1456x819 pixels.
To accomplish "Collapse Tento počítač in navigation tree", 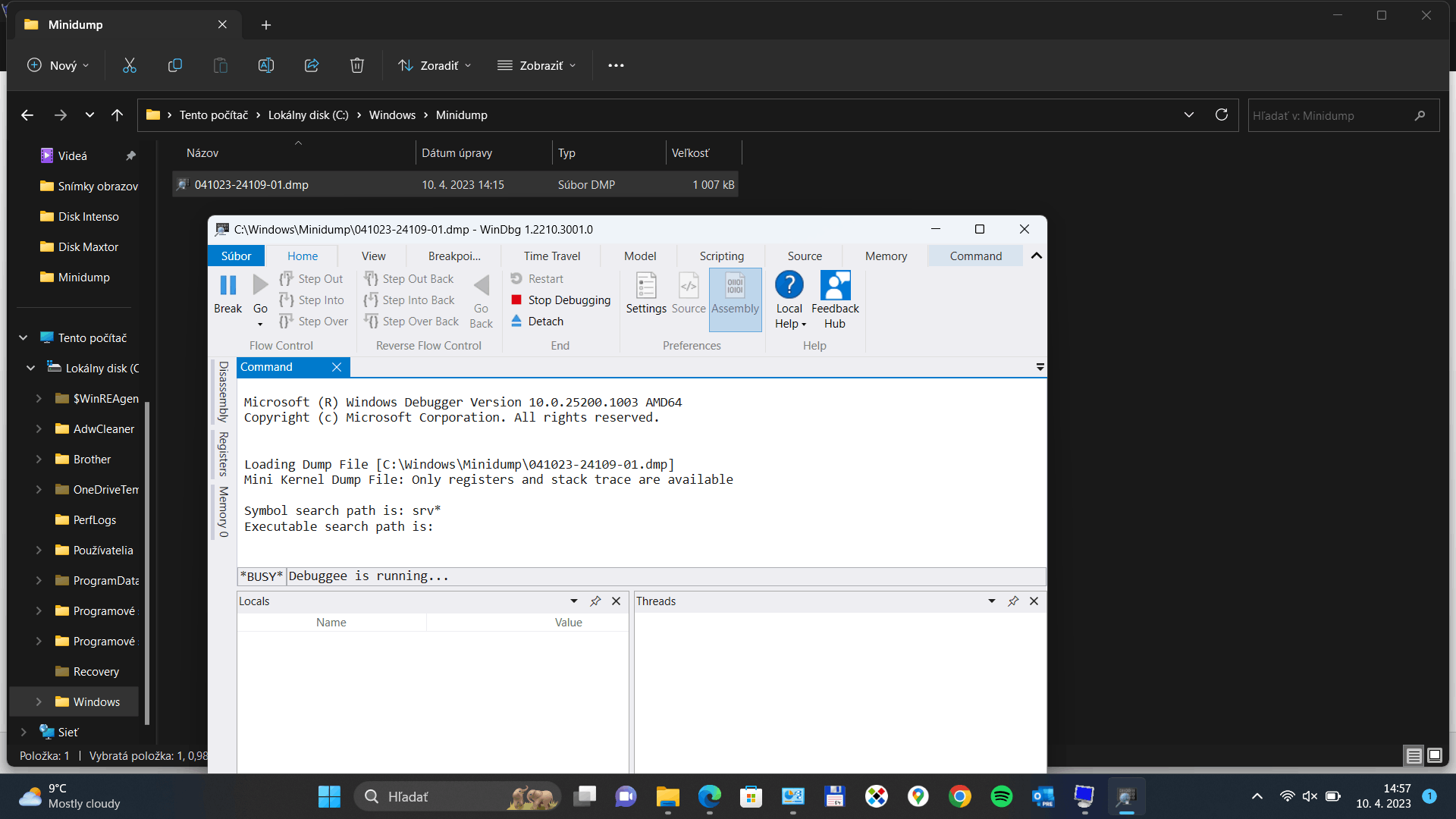I will (24, 338).
